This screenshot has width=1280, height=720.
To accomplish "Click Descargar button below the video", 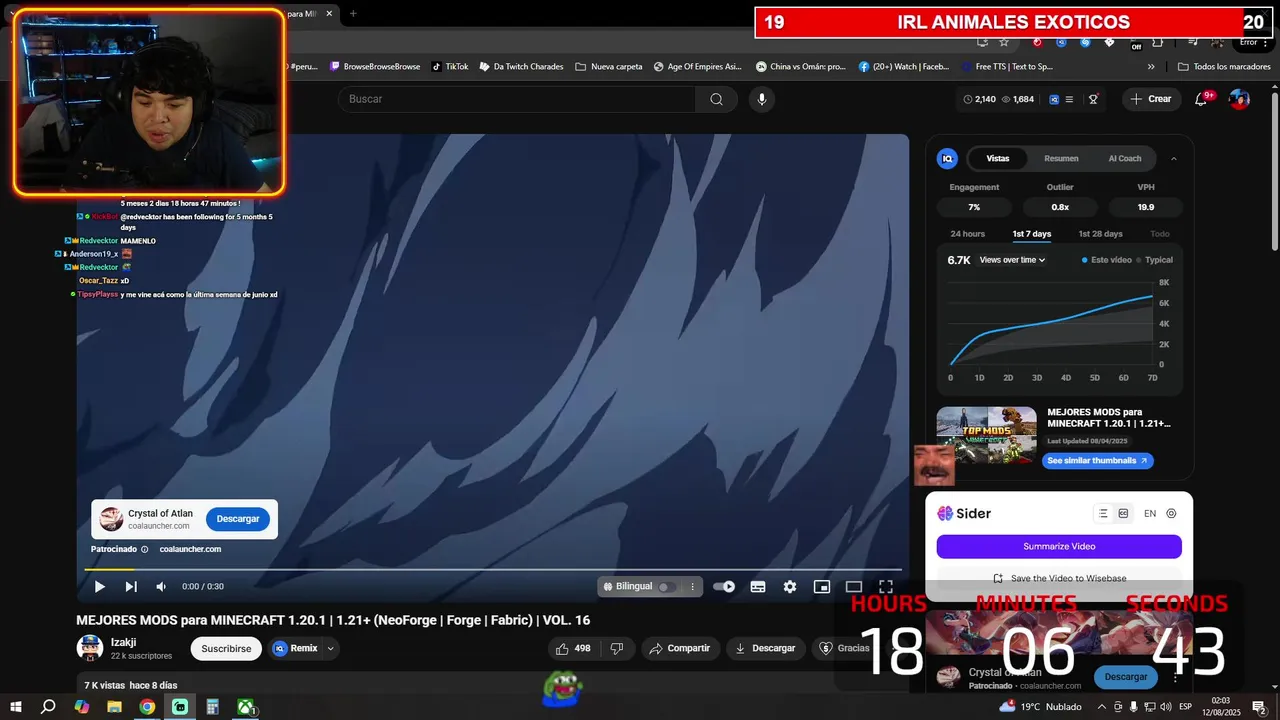I will click(x=765, y=648).
